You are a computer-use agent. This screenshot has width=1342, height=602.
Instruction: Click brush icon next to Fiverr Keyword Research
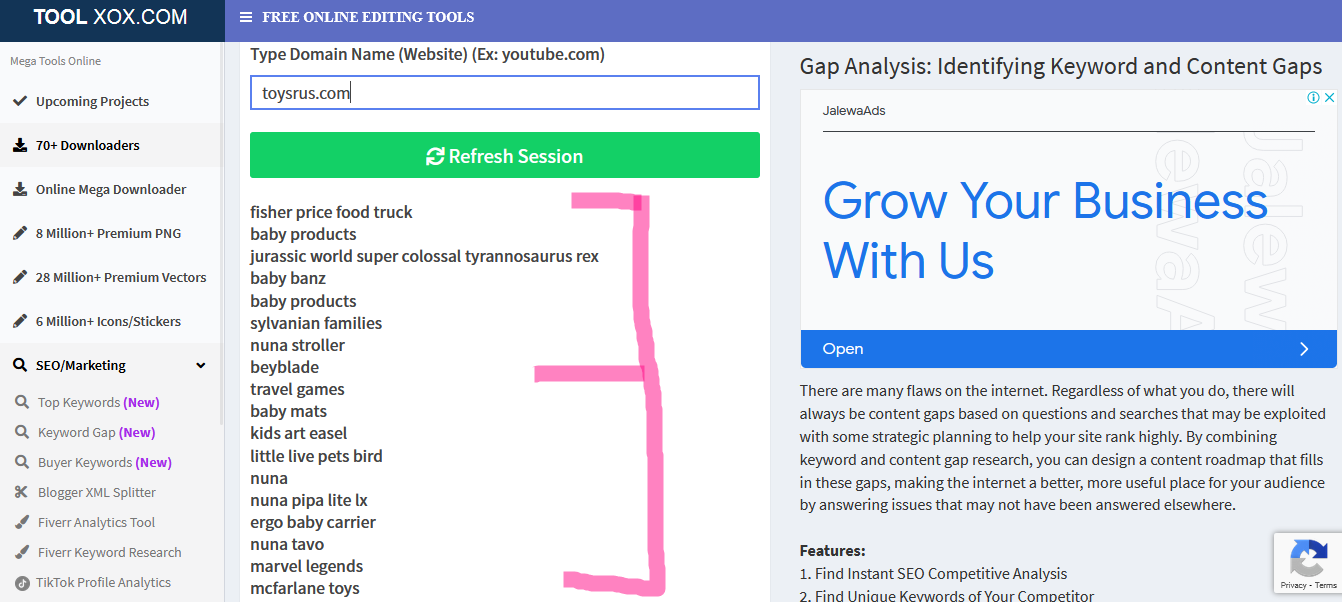pos(20,552)
